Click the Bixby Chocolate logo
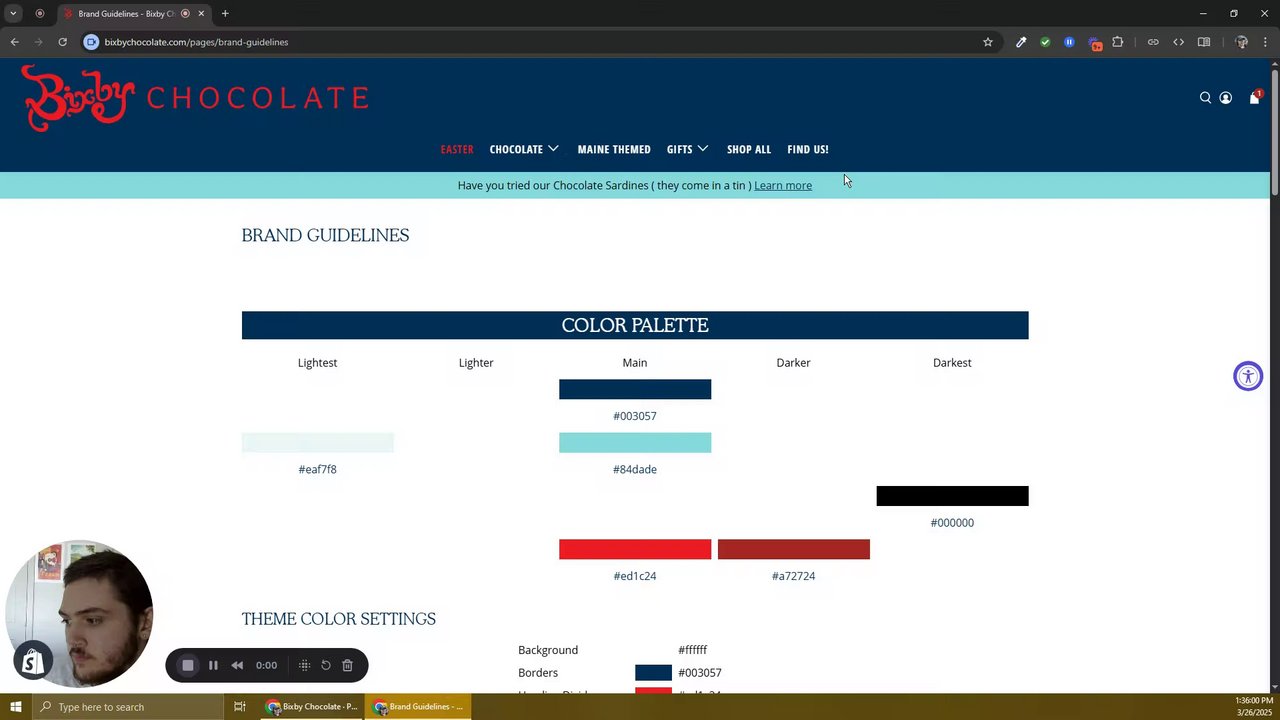 195,98
